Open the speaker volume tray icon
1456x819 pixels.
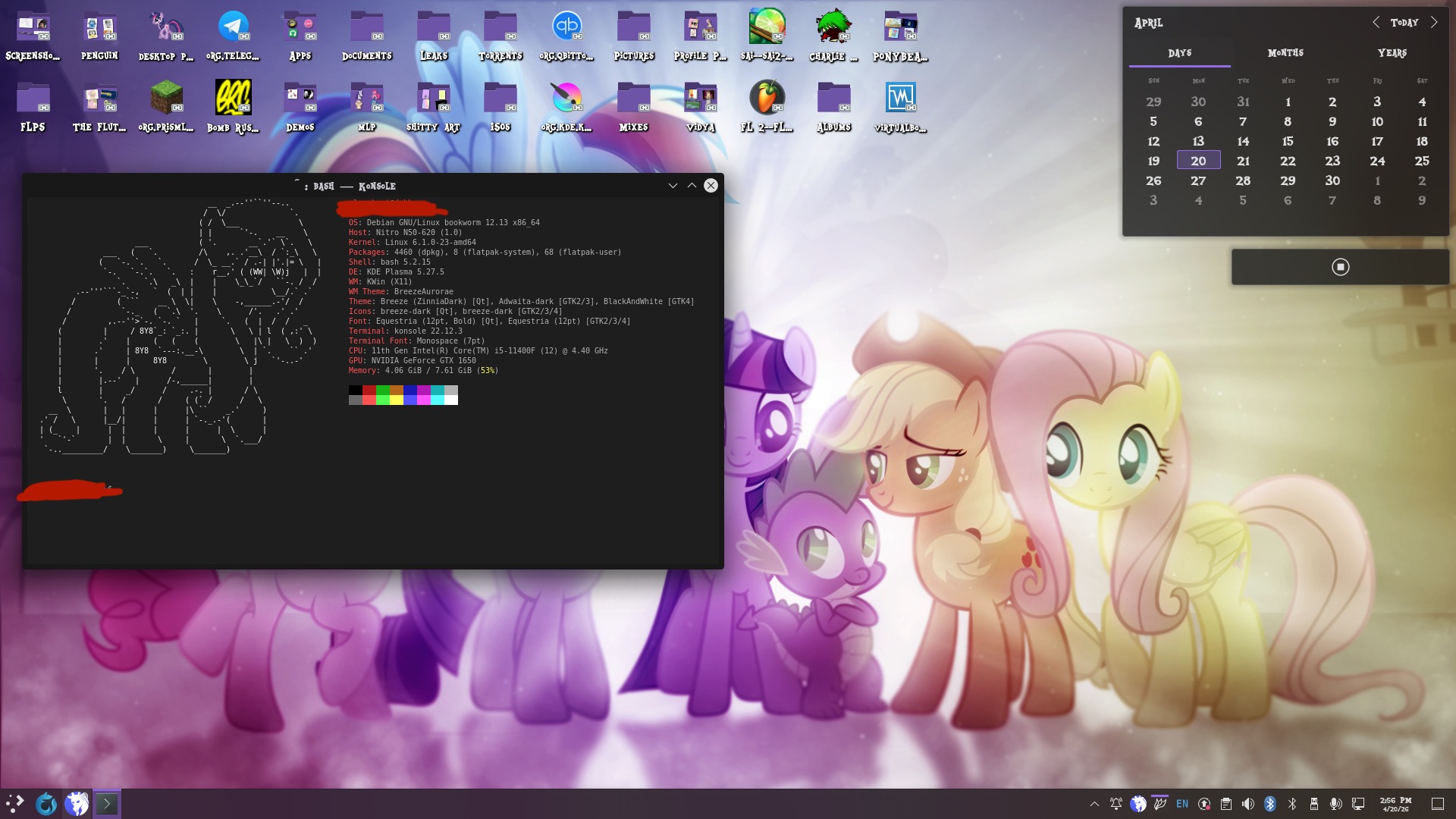tap(1248, 804)
